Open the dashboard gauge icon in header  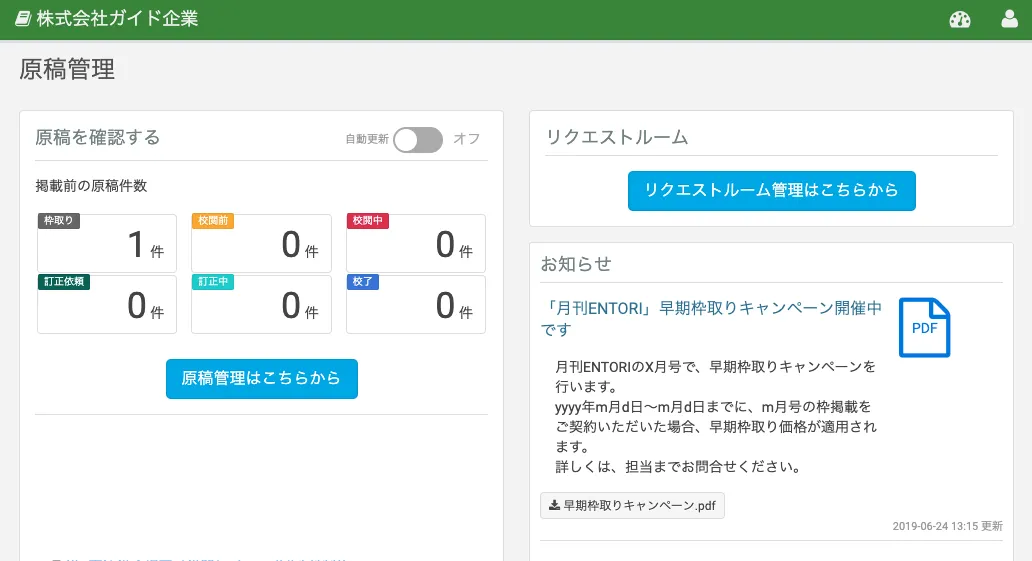tap(960, 19)
